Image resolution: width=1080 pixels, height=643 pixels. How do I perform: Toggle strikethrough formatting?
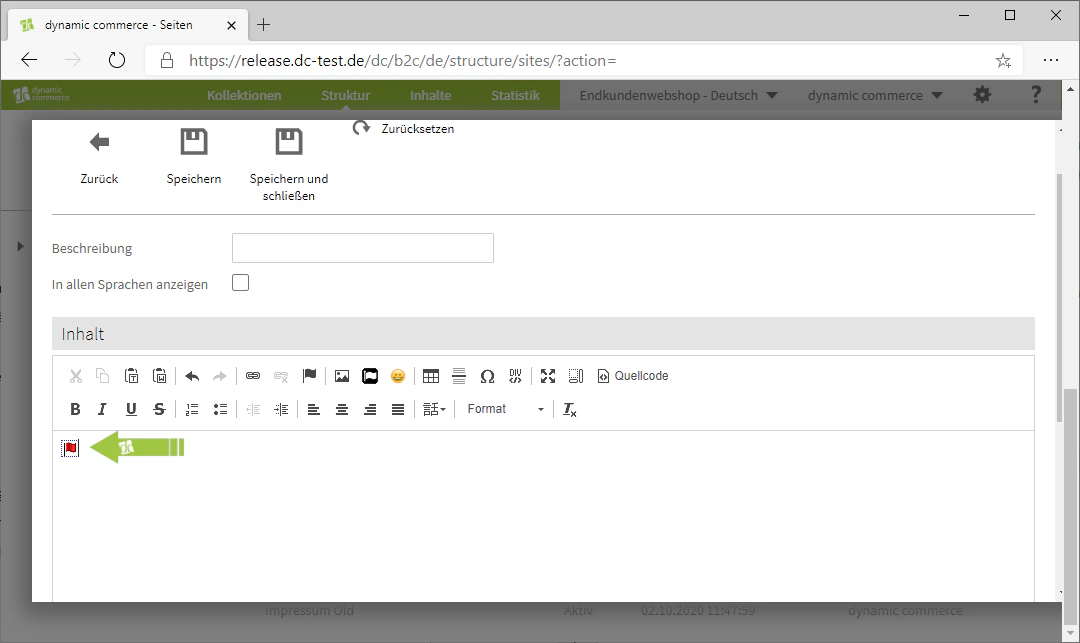[x=160, y=409]
